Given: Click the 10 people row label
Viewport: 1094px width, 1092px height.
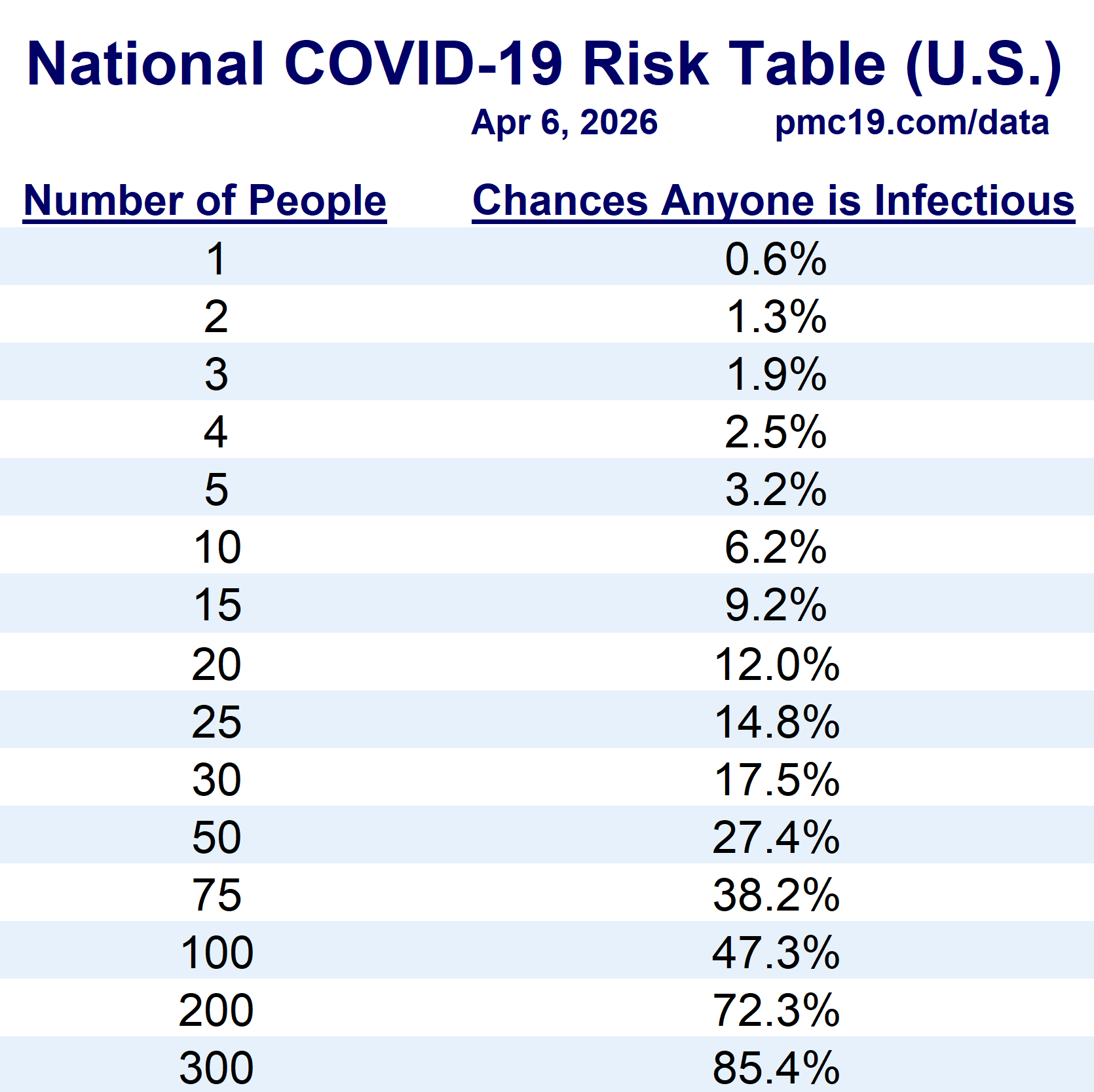Looking at the screenshot, I should 217,548.
